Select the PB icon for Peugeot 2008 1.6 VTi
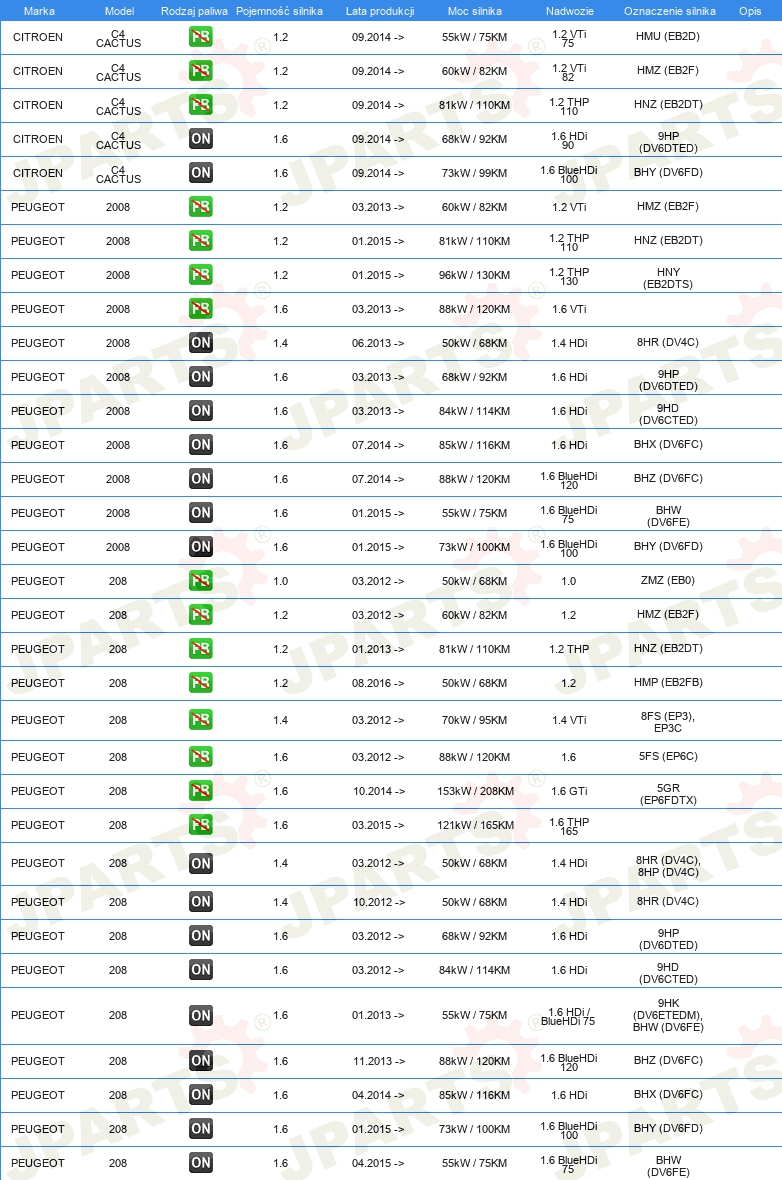This screenshot has height=1180, width=782. coord(200,309)
